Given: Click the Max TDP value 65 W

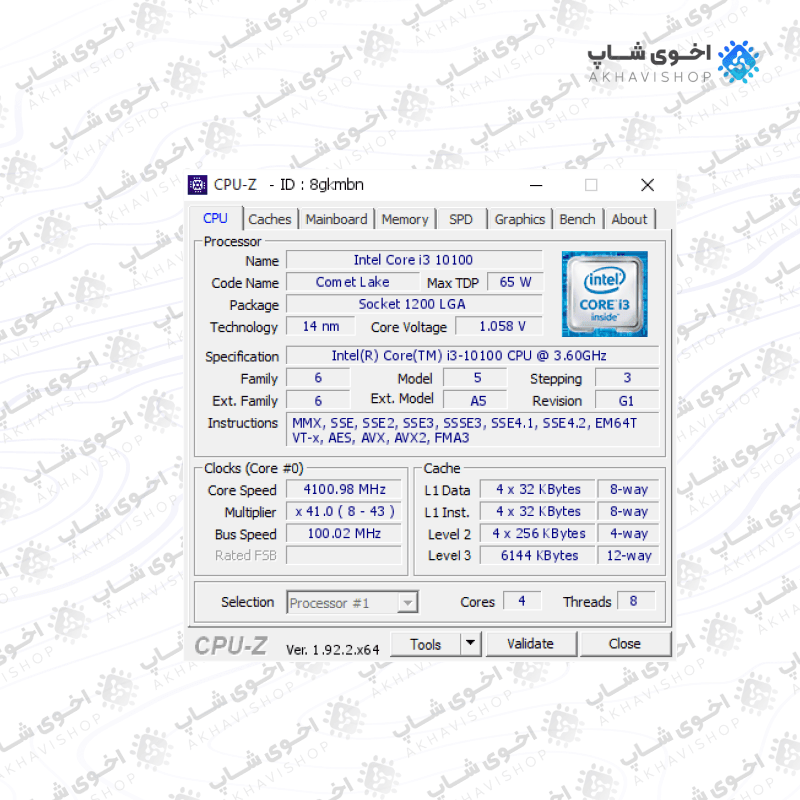Looking at the screenshot, I should pos(515,282).
